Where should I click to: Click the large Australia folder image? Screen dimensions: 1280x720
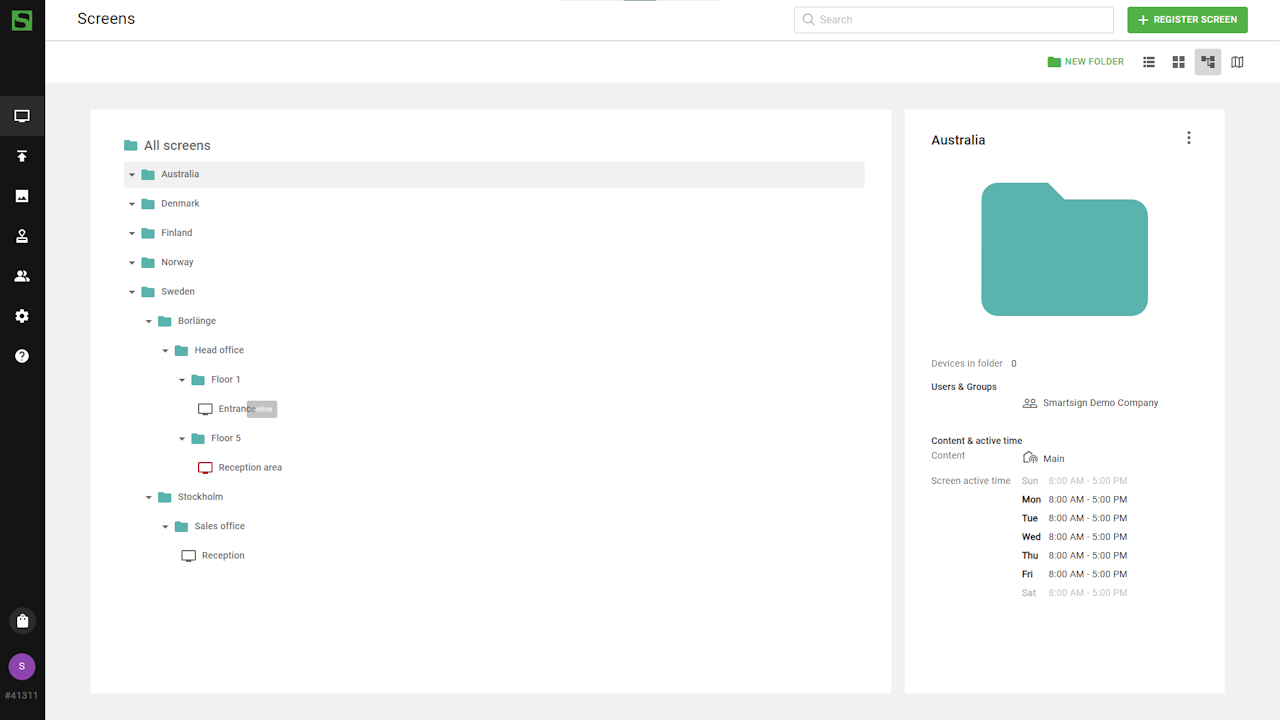click(x=1064, y=249)
